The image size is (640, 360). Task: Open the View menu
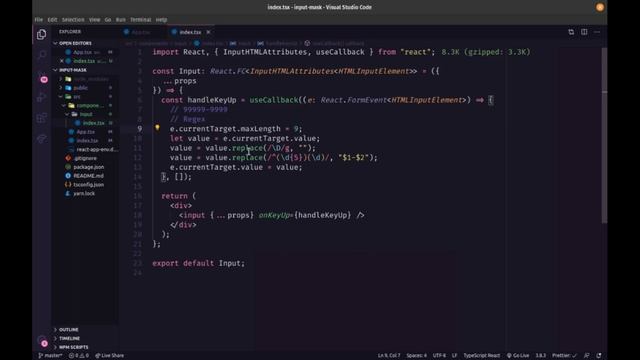pyautogui.click(x=94, y=20)
